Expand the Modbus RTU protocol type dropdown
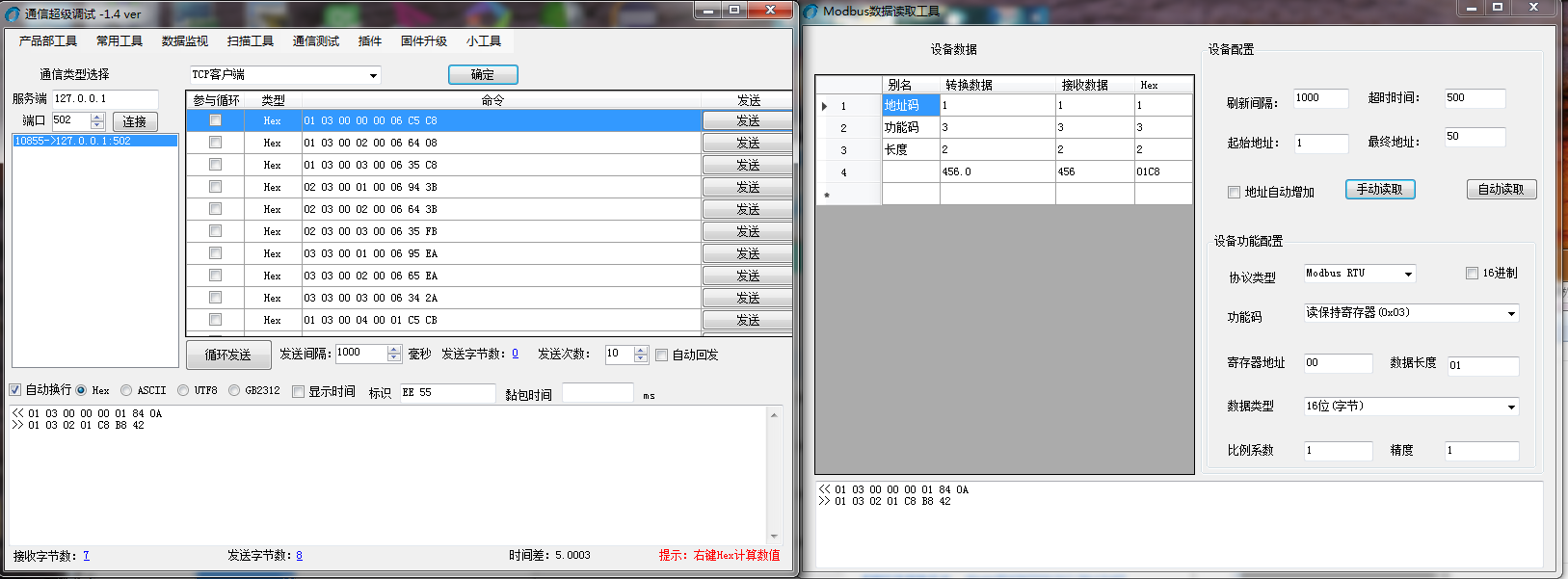 1408,275
